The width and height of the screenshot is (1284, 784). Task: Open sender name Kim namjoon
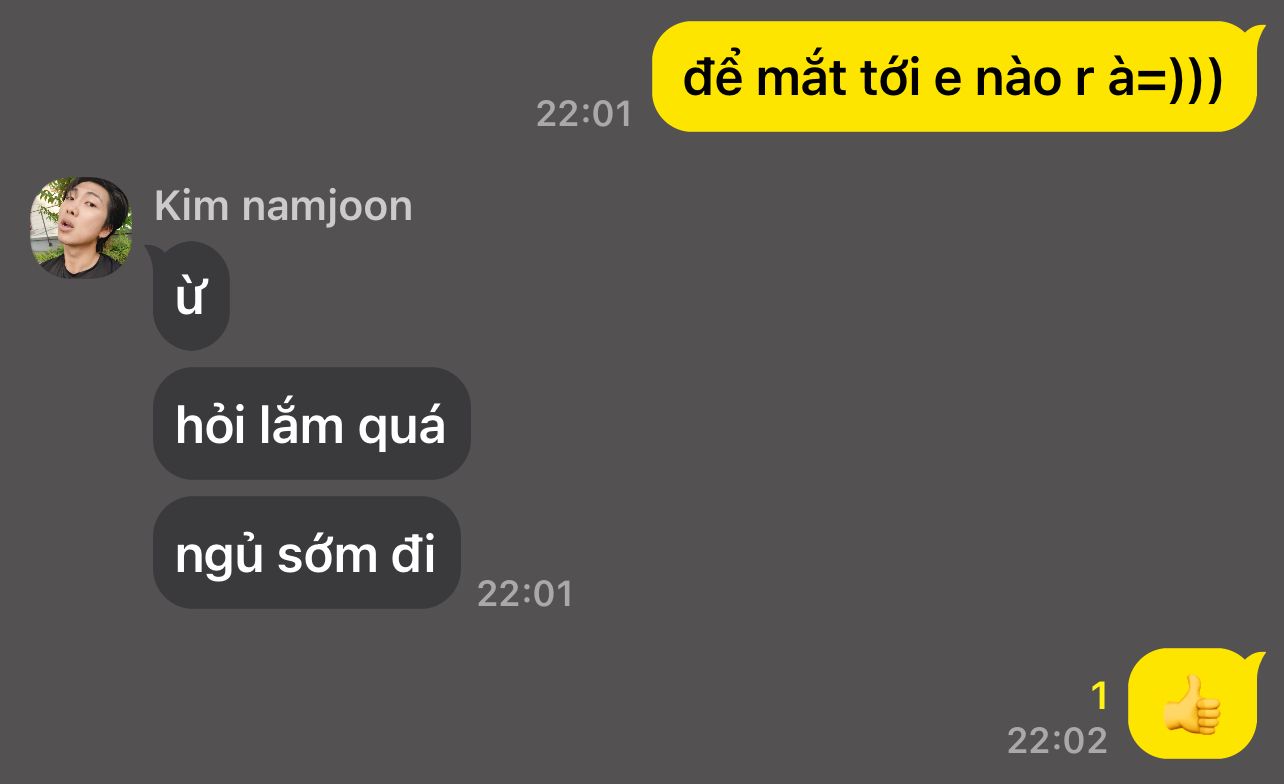pyautogui.click(x=283, y=206)
